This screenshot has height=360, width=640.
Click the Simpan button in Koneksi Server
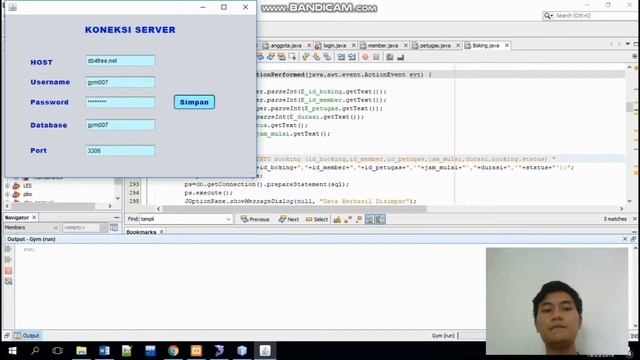[x=194, y=102]
